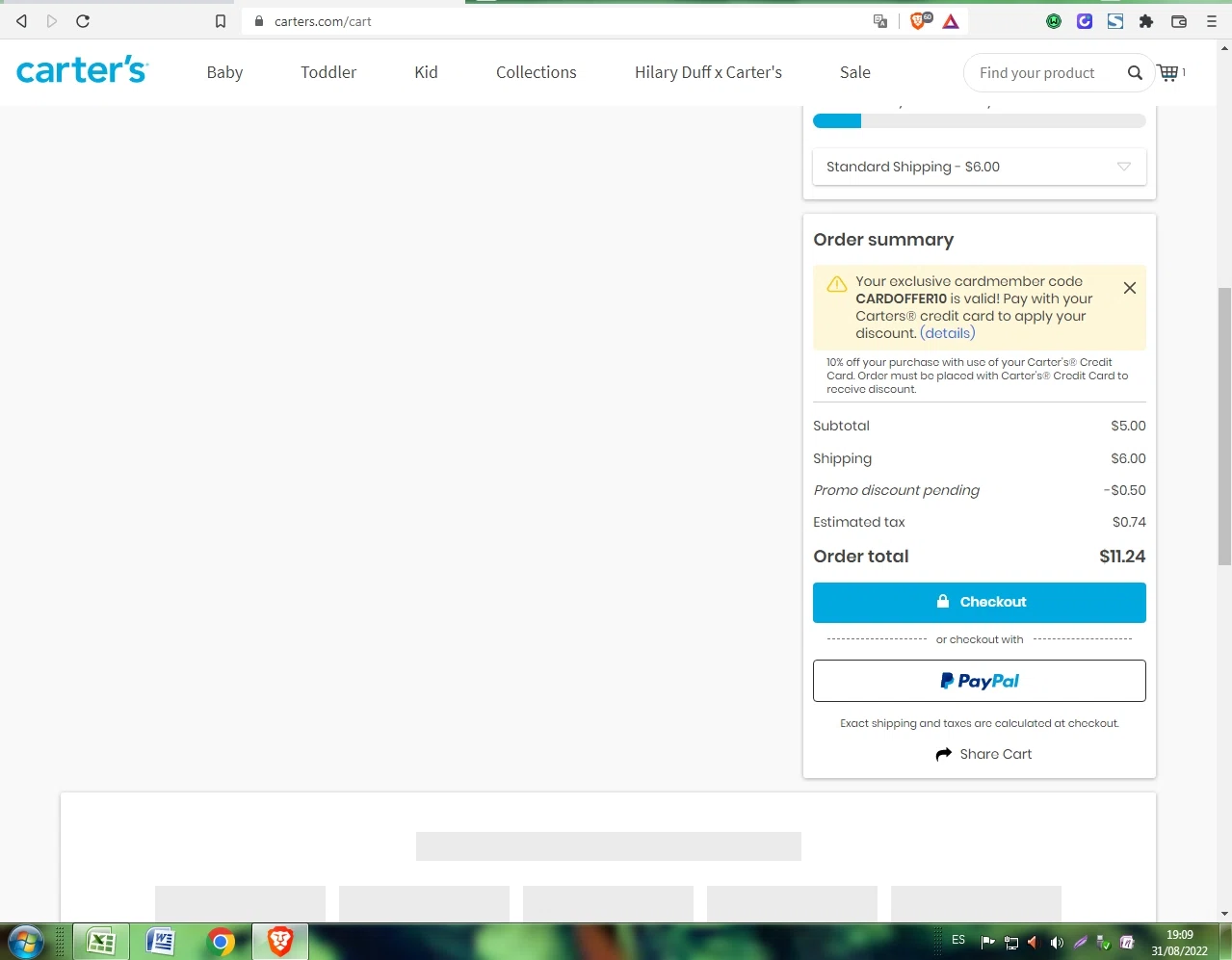Click the Share Cart arrow icon

click(x=944, y=754)
